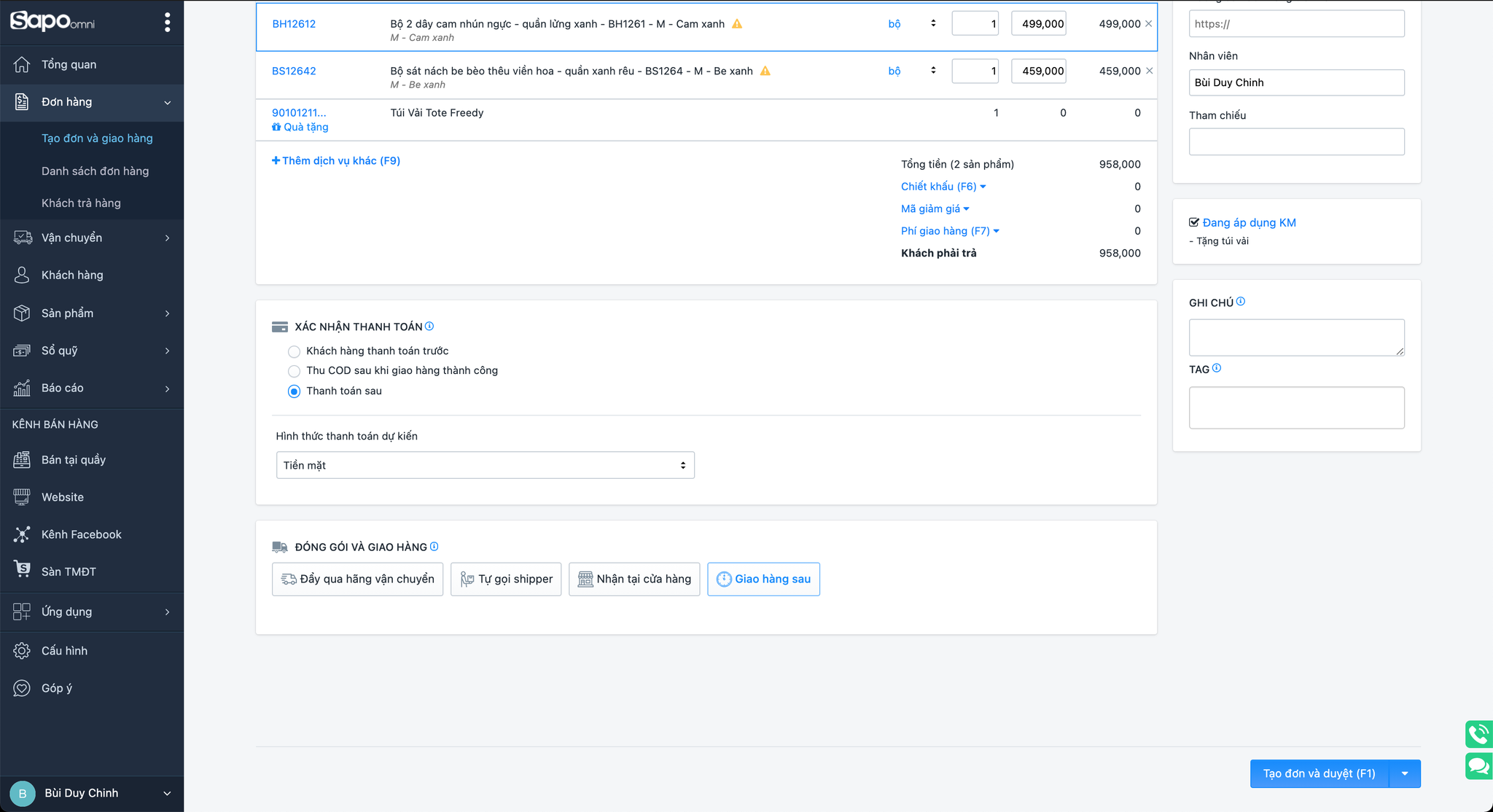
Task: Open Tiền mặt payment method dropdown
Action: [485, 465]
